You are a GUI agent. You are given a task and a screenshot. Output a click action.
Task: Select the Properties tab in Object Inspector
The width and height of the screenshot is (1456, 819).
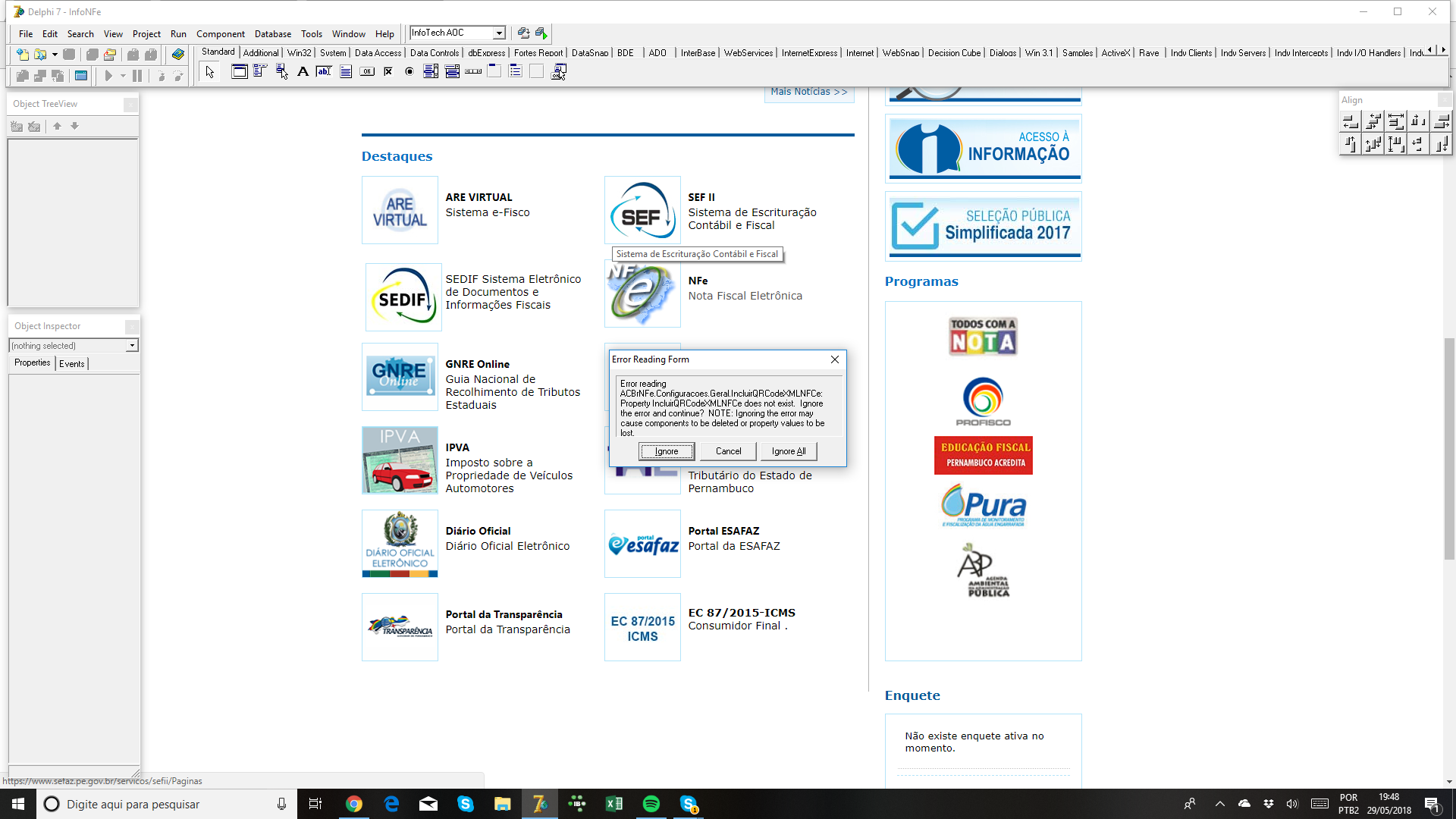[x=33, y=363]
